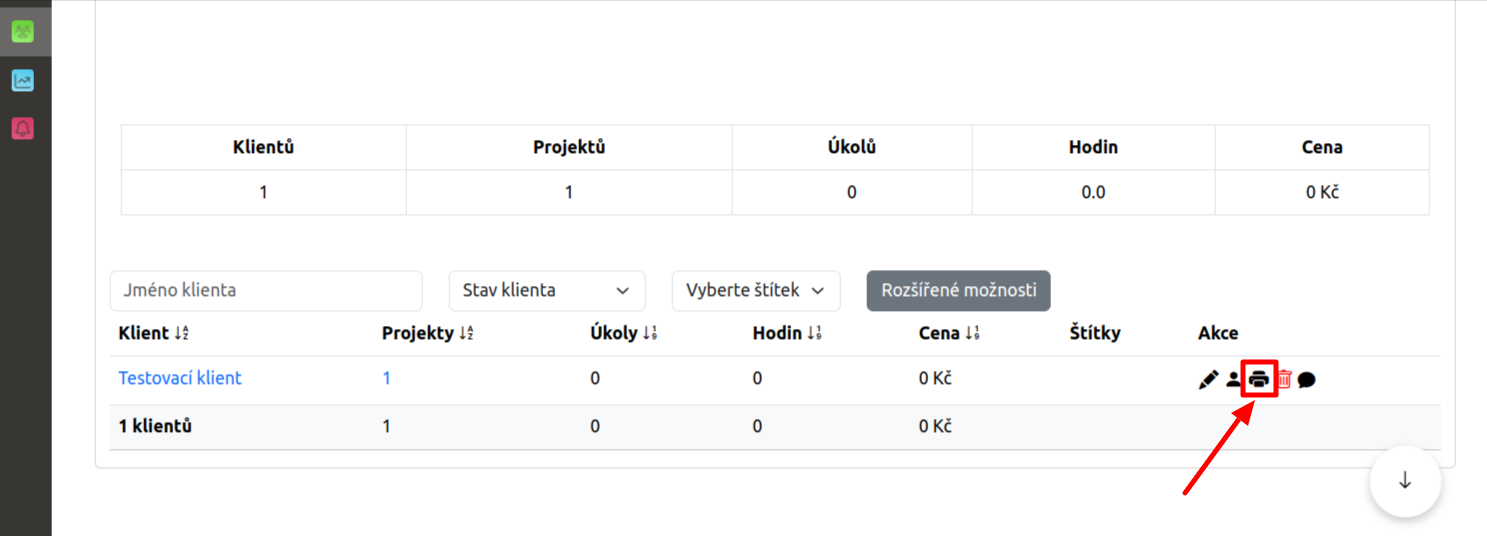
Task: Open the blue statistics chart sidebar icon
Action: 23,80
